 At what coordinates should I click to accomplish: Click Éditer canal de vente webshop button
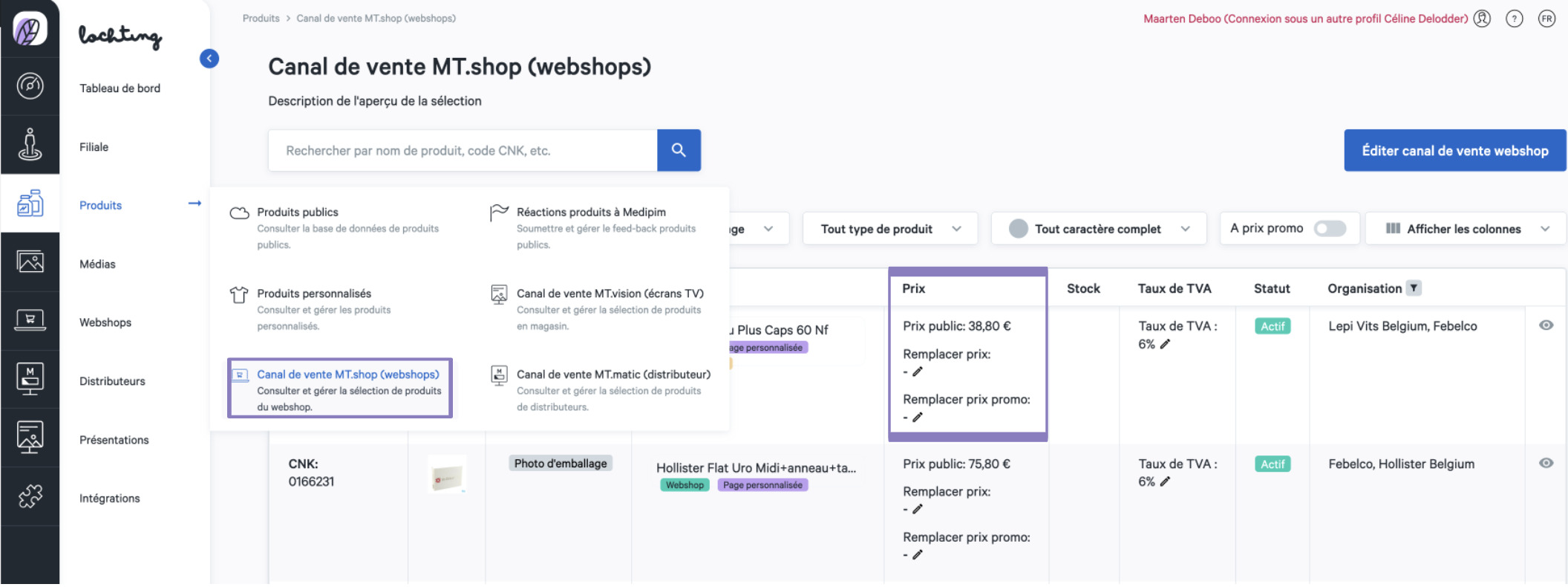(1454, 151)
